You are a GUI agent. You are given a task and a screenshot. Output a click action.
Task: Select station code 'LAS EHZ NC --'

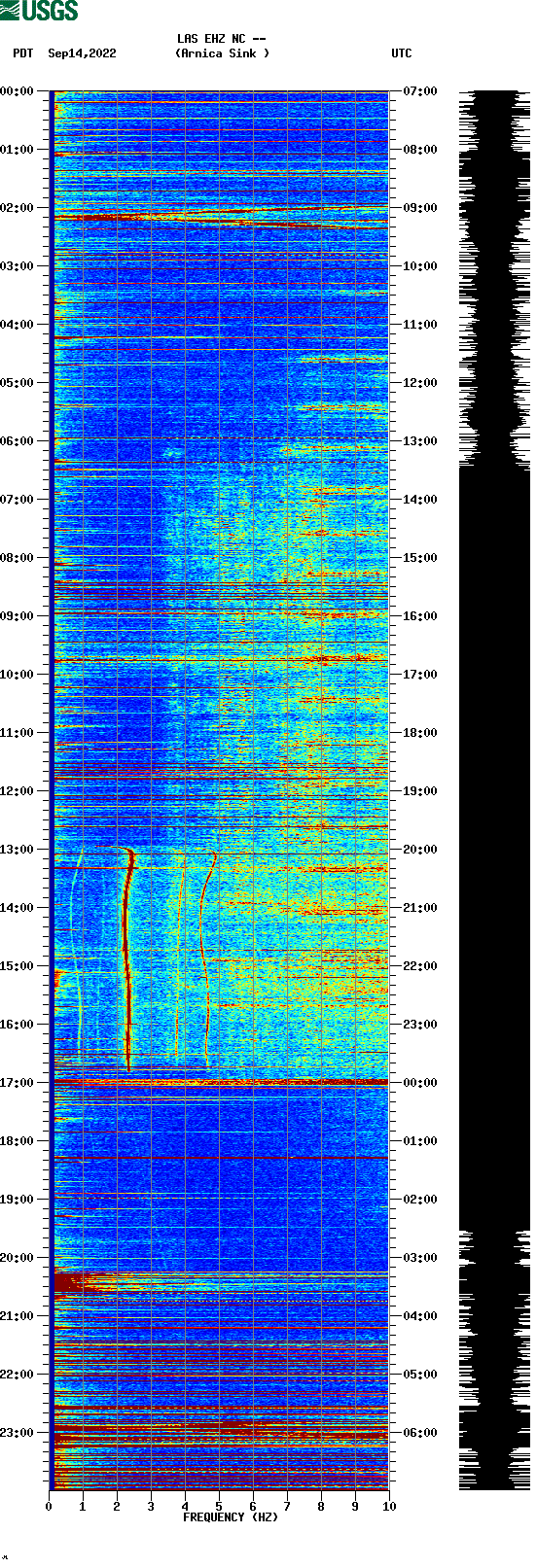[x=222, y=39]
